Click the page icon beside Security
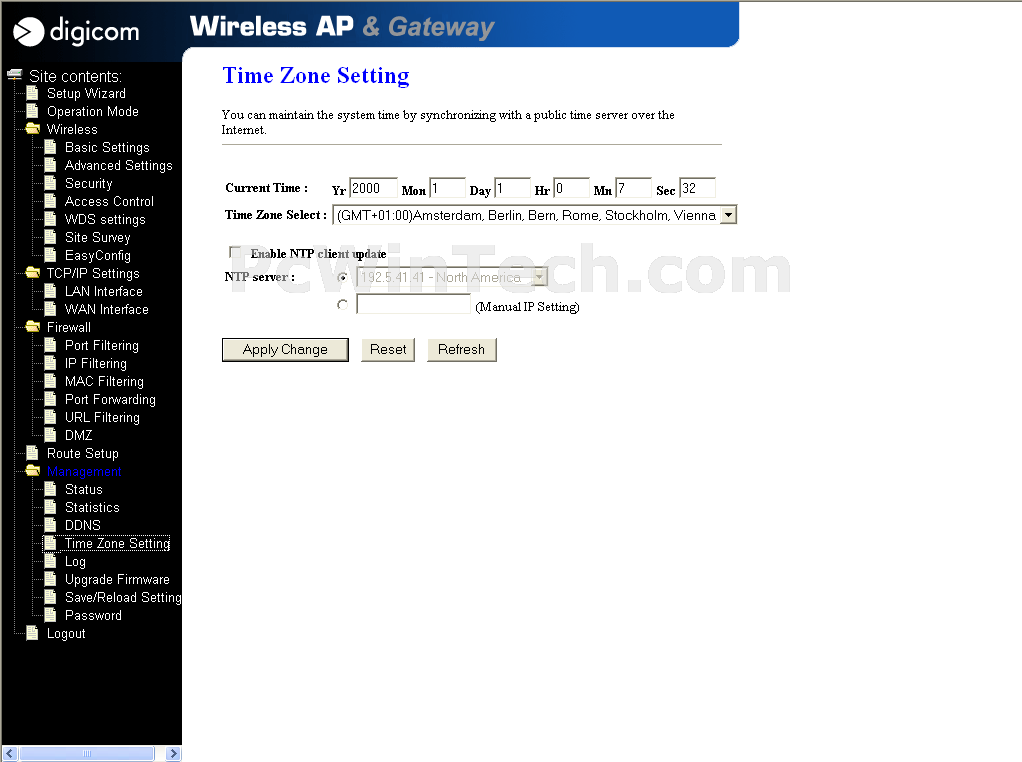Viewport: 1022px width, 762px height. pos(50,183)
